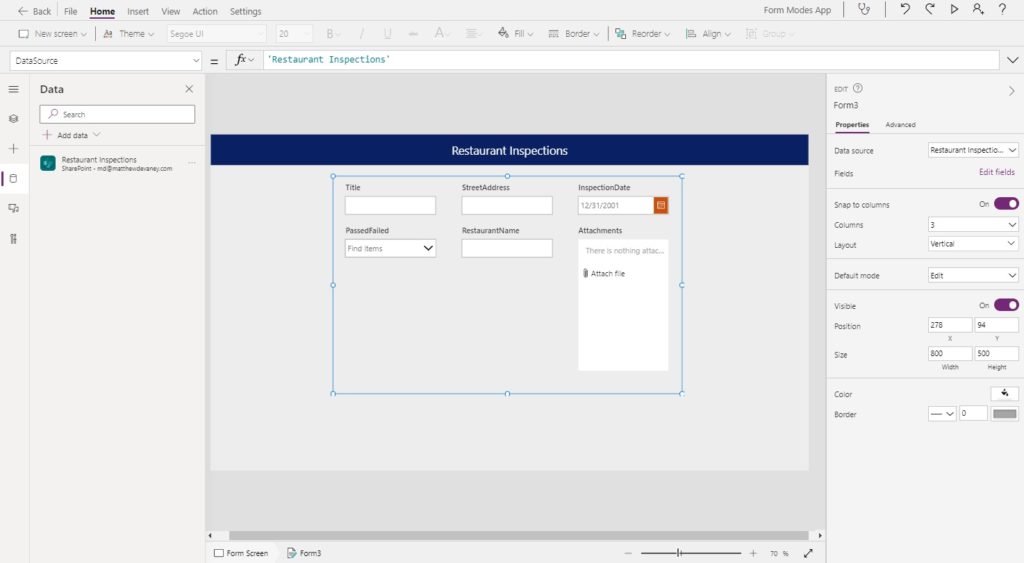
Task: Expand the DataSource property selector
Action: click(105, 61)
